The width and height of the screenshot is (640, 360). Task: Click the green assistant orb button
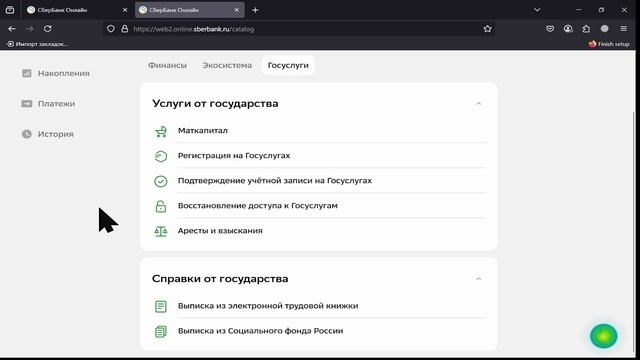click(604, 336)
